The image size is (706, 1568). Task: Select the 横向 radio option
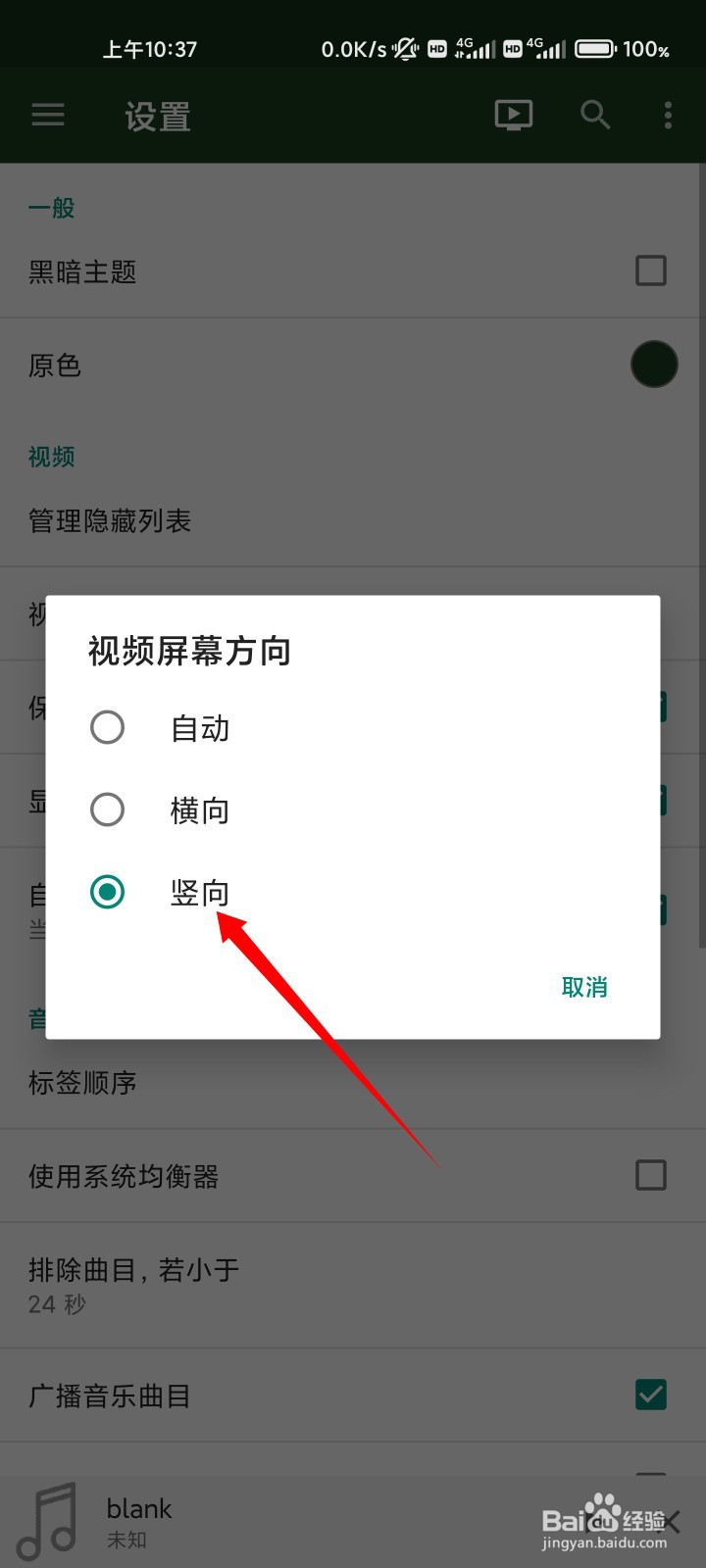(352, 810)
